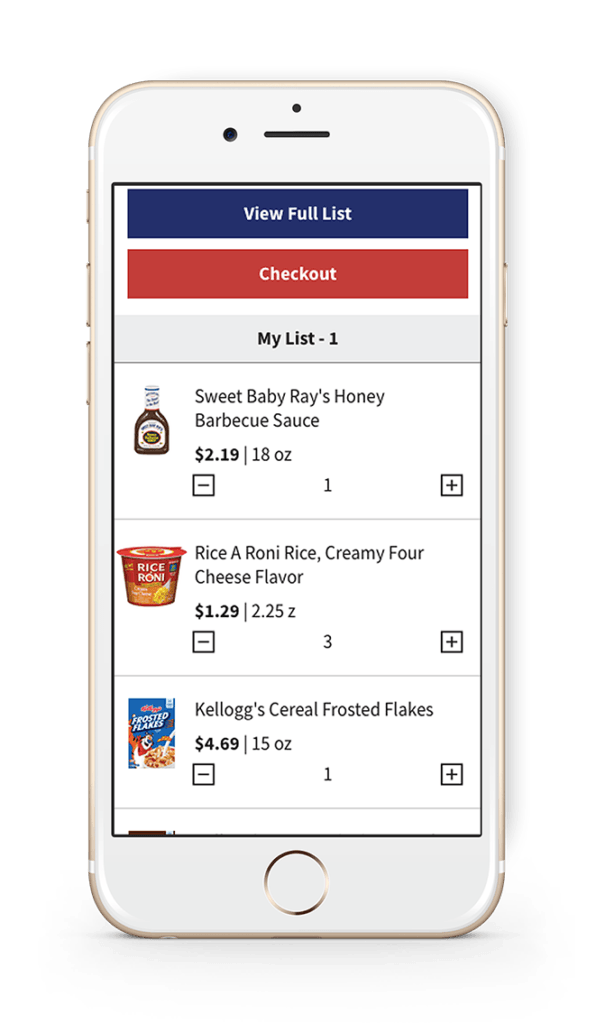Tap the red Checkout button
The height and width of the screenshot is (1024, 596).
pos(298,274)
